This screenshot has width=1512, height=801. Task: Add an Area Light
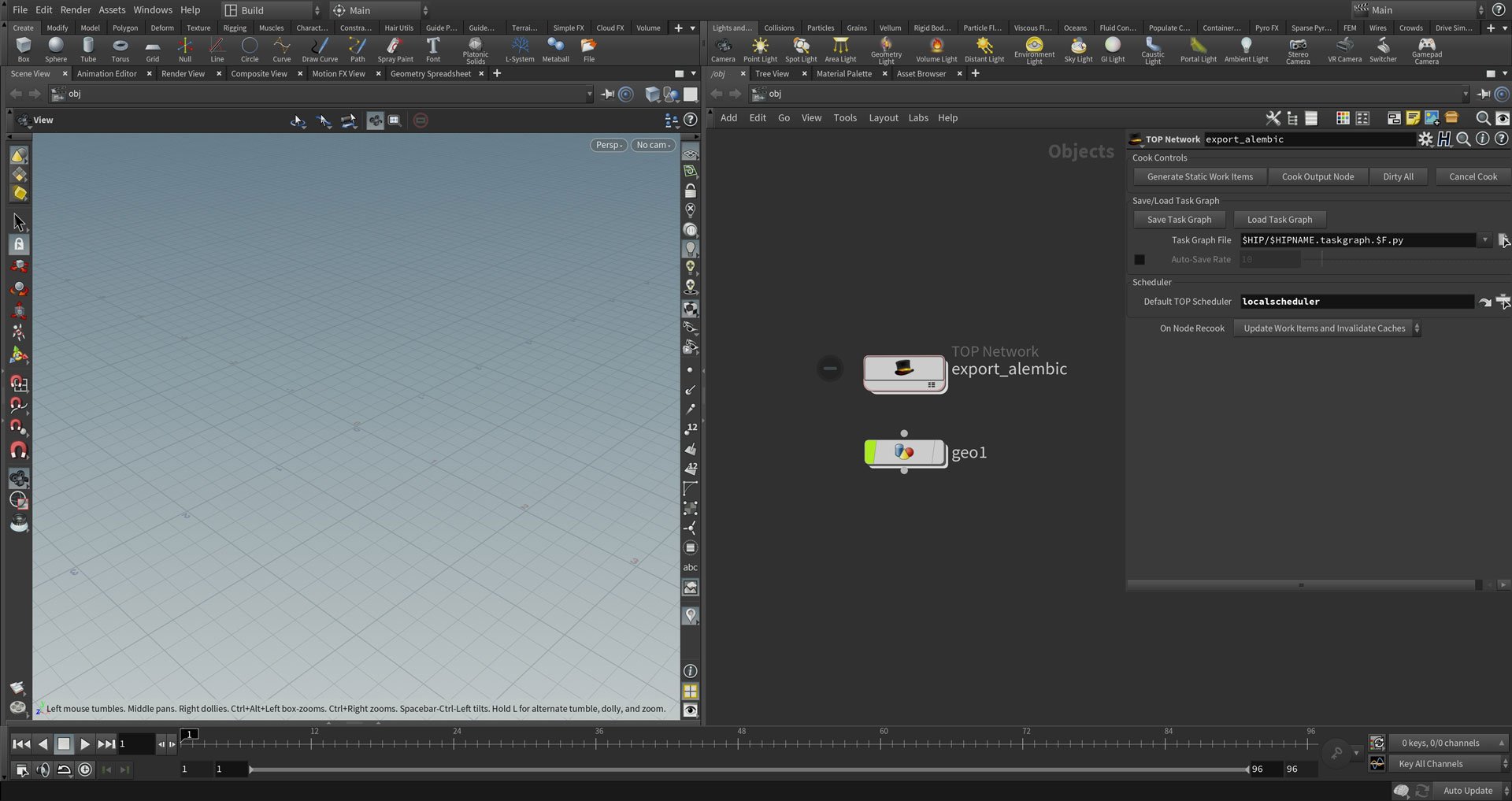840,50
